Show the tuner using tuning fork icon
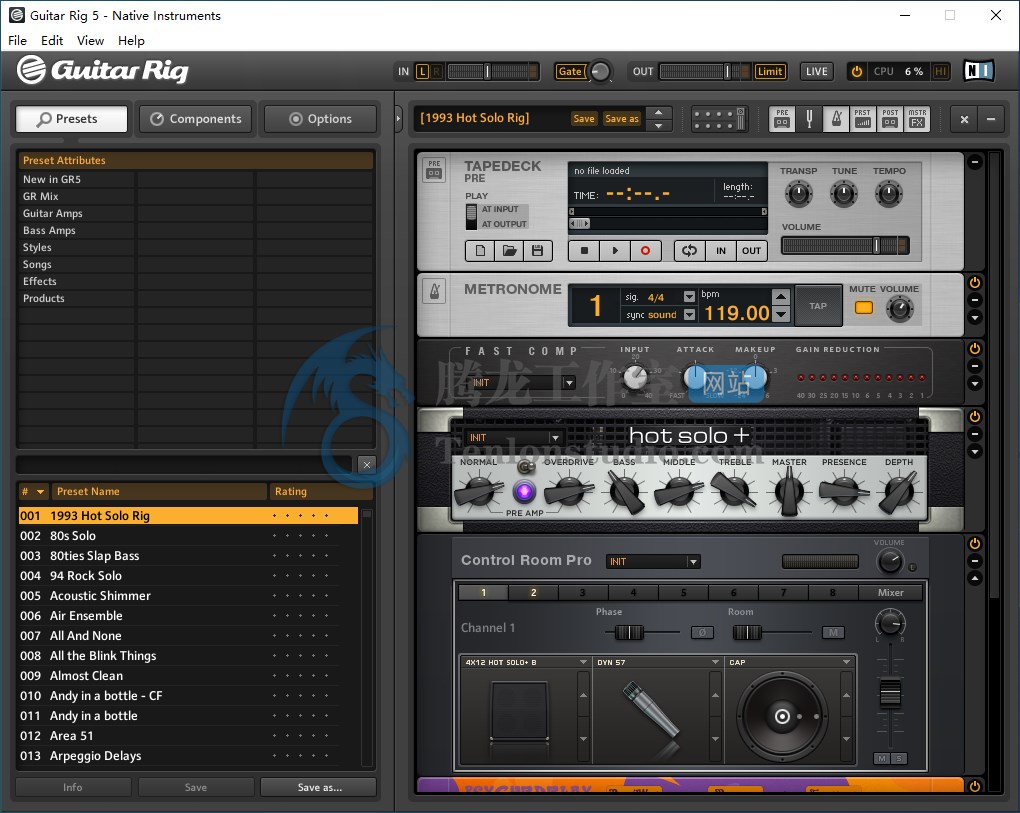The width and height of the screenshot is (1020, 813). pyautogui.click(x=809, y=118)
